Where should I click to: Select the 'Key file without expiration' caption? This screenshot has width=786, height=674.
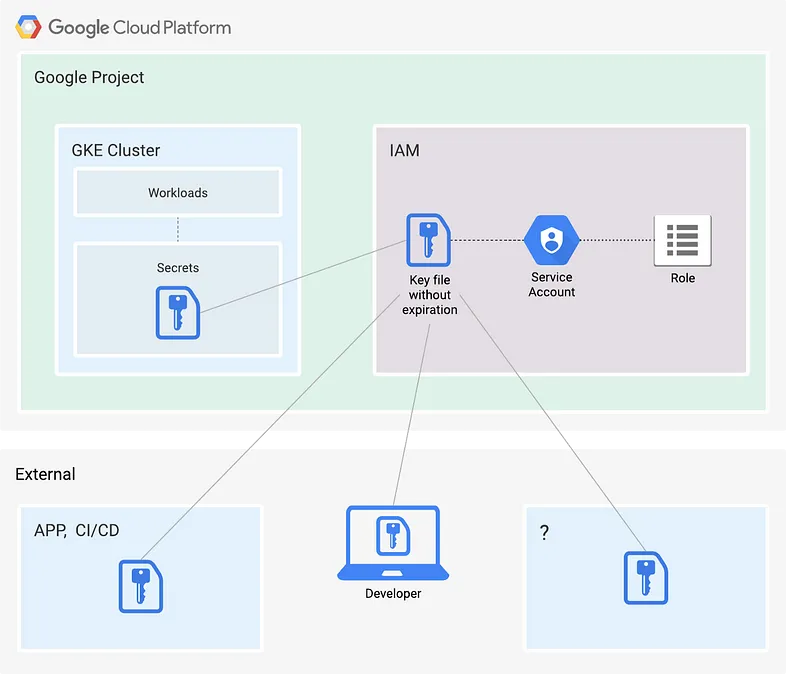click(430, 295)
